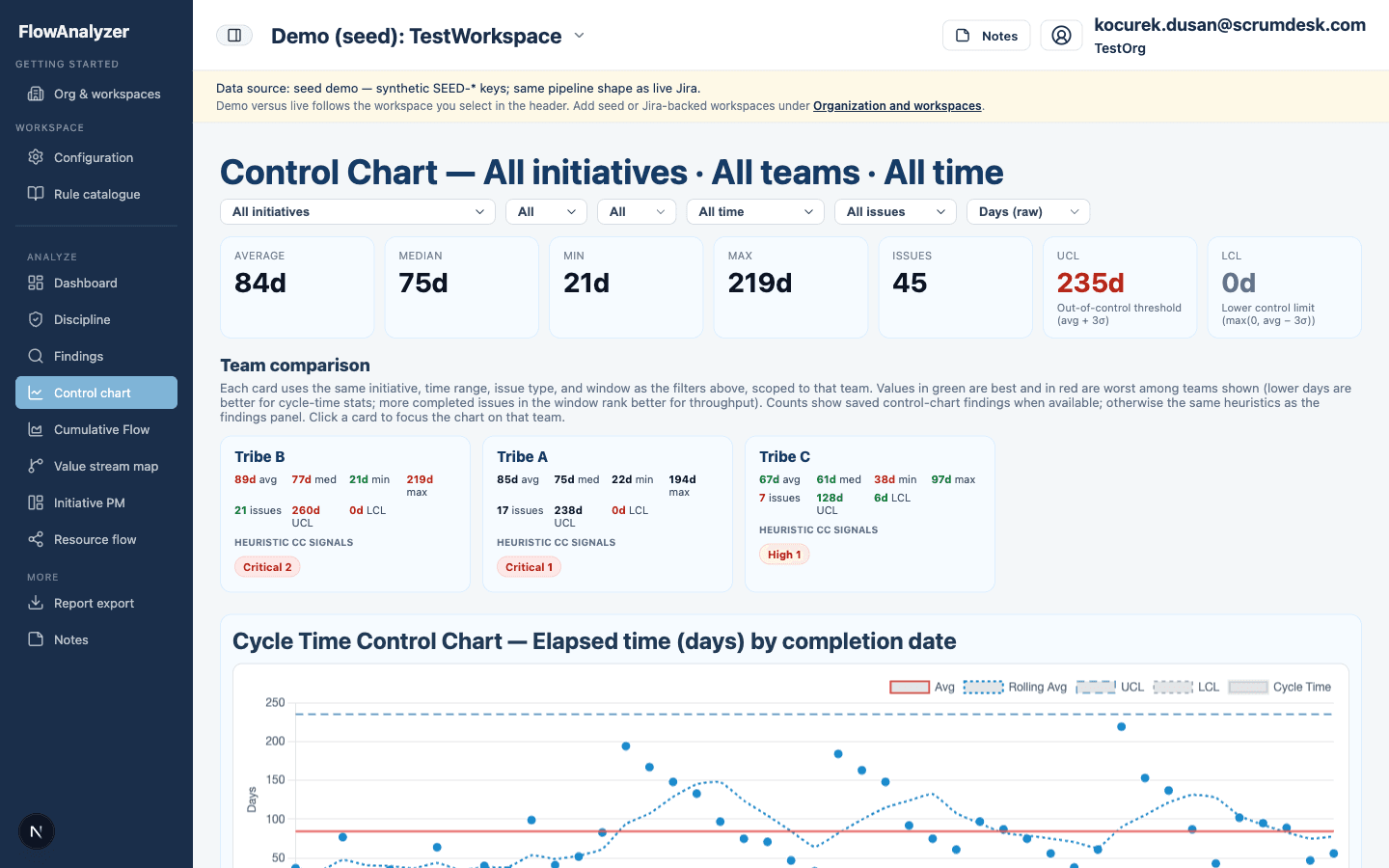Click the Org & workspaces building icon

pos(36,94)
